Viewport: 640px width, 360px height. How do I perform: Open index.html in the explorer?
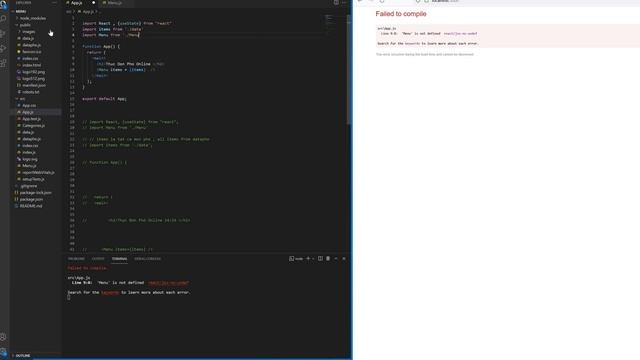pyautogui.click(x=31, y=65)
